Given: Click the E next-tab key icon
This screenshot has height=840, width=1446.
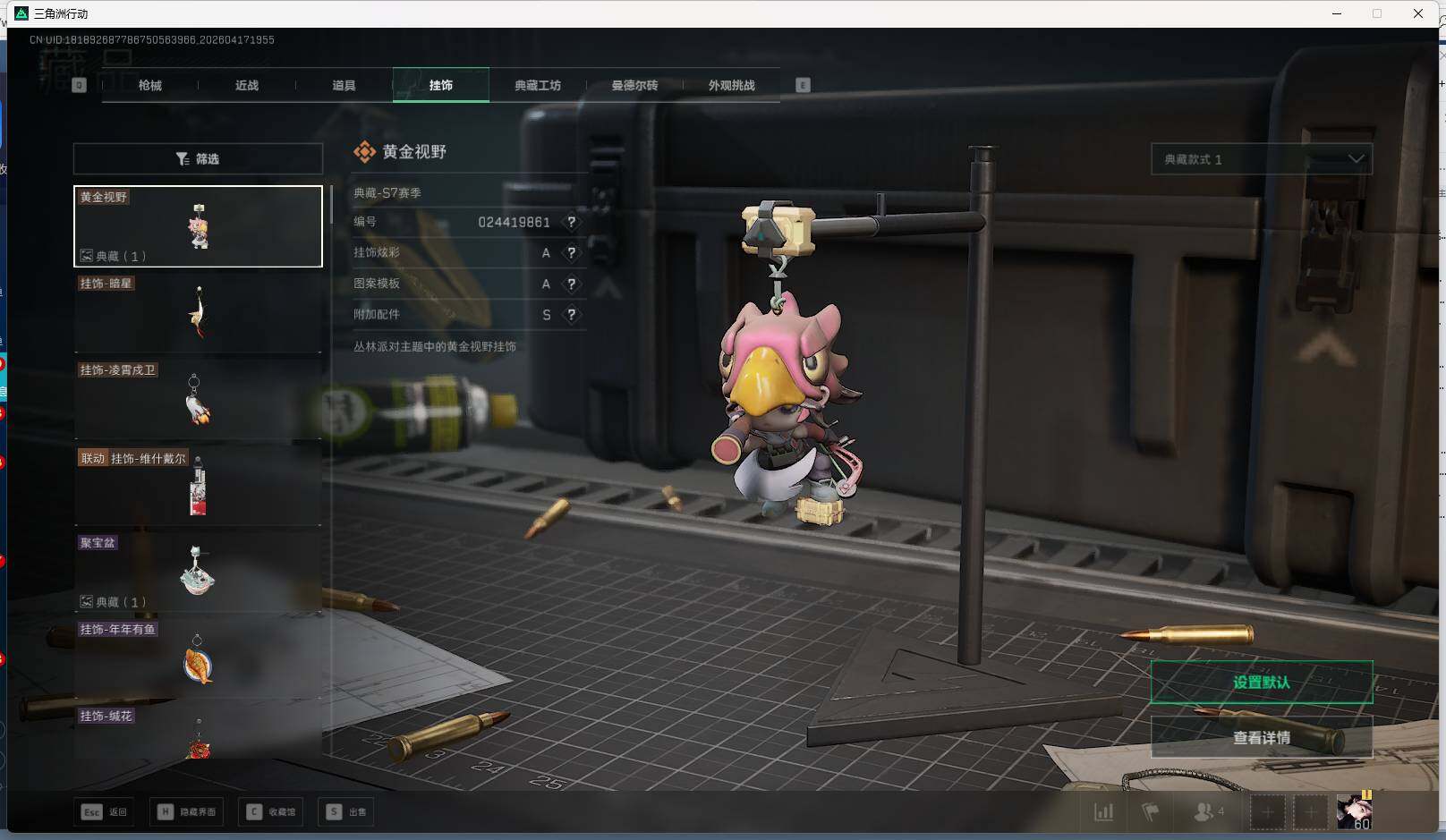Looking at the screenshot, I should [803, 85].
